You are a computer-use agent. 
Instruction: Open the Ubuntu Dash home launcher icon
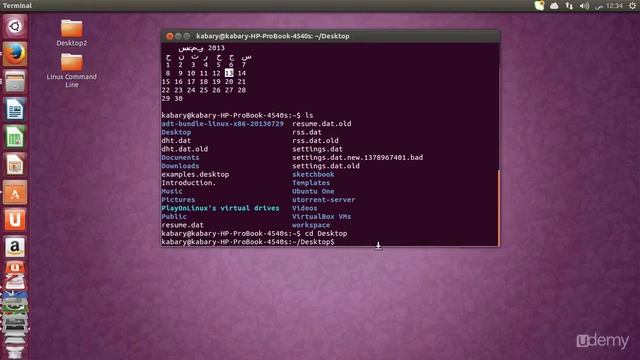pyautogui.click(x=15, y=27)
